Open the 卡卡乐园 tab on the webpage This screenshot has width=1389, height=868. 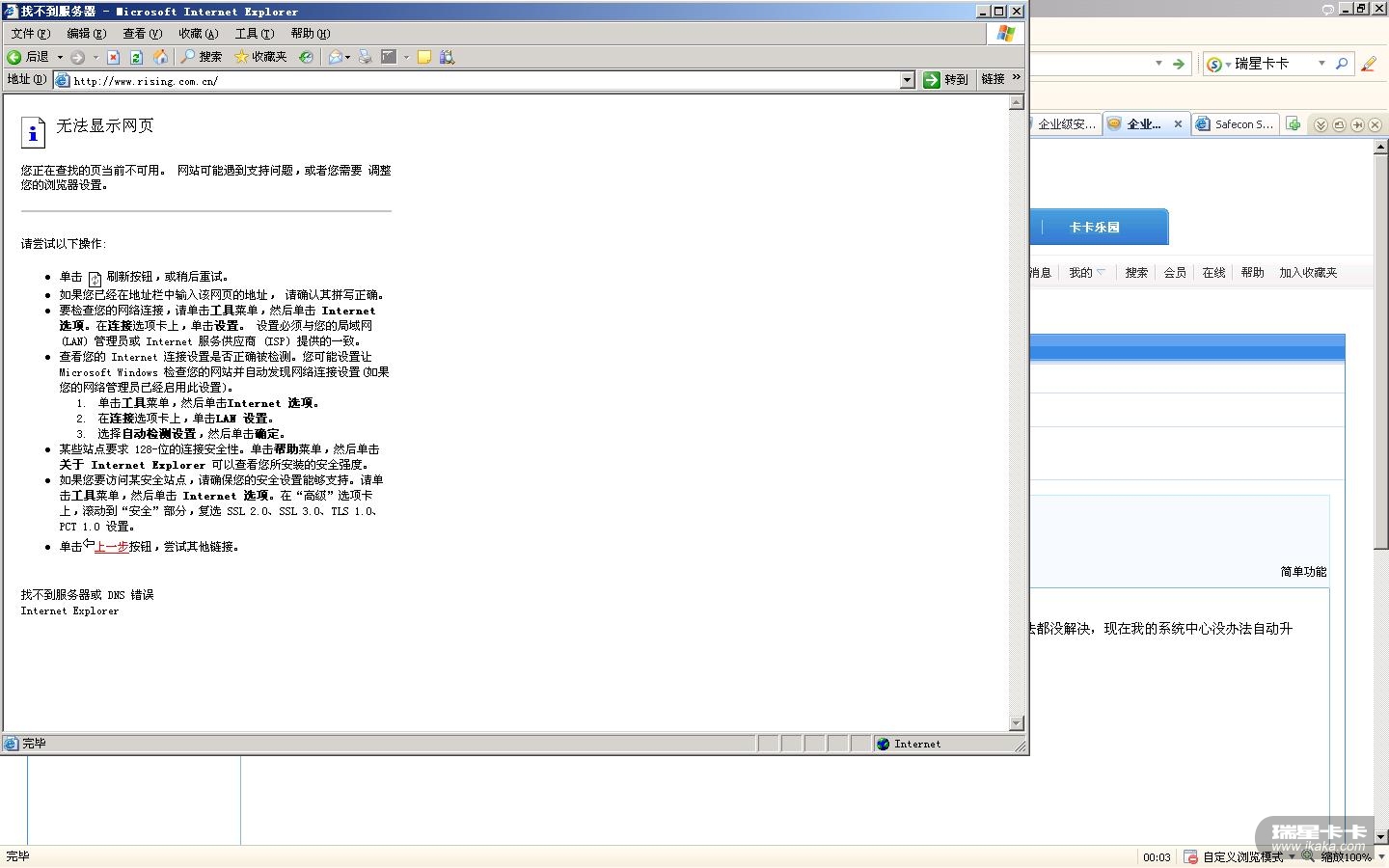[1094, 228]
